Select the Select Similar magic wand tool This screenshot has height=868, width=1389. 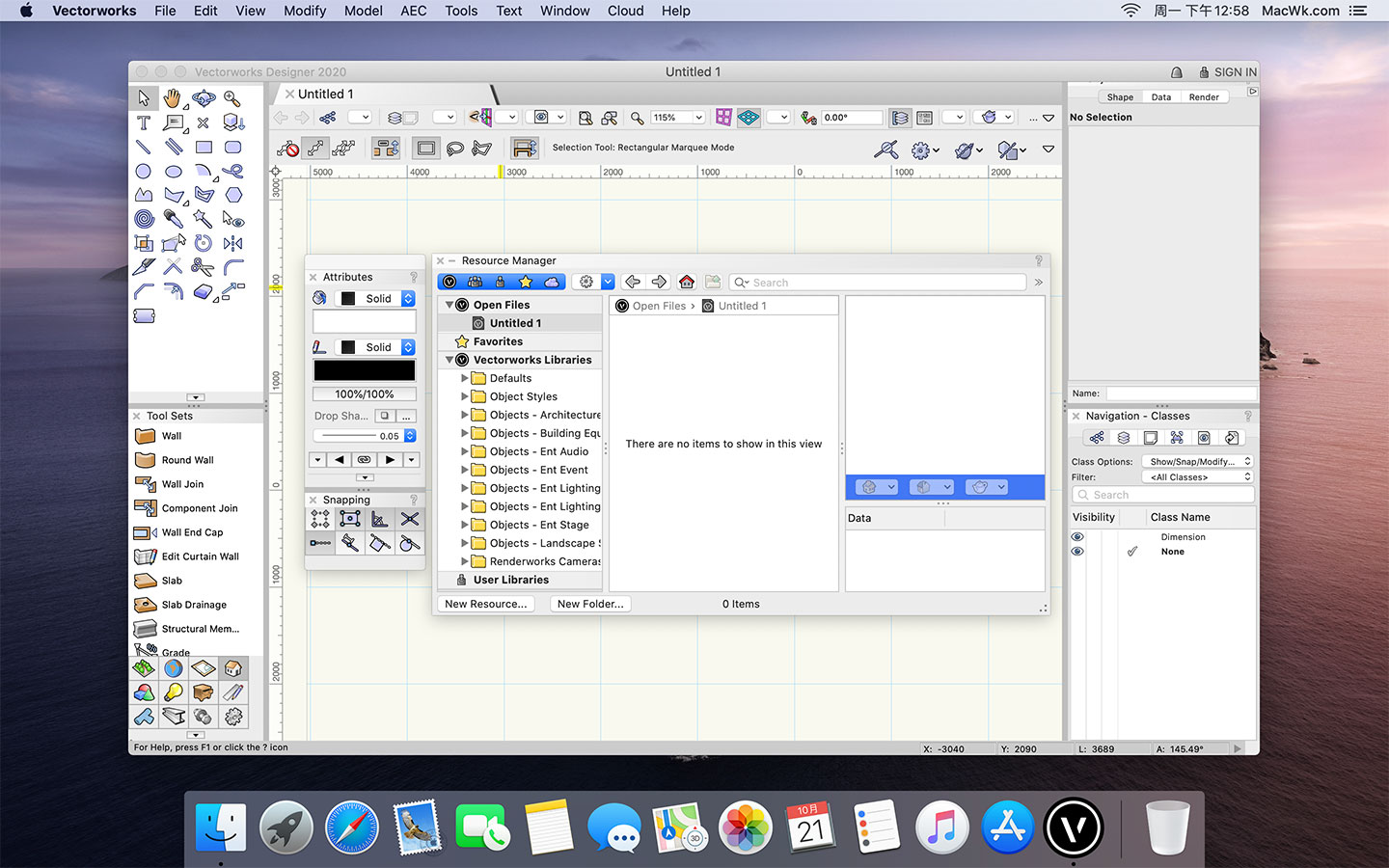(204, 219)
